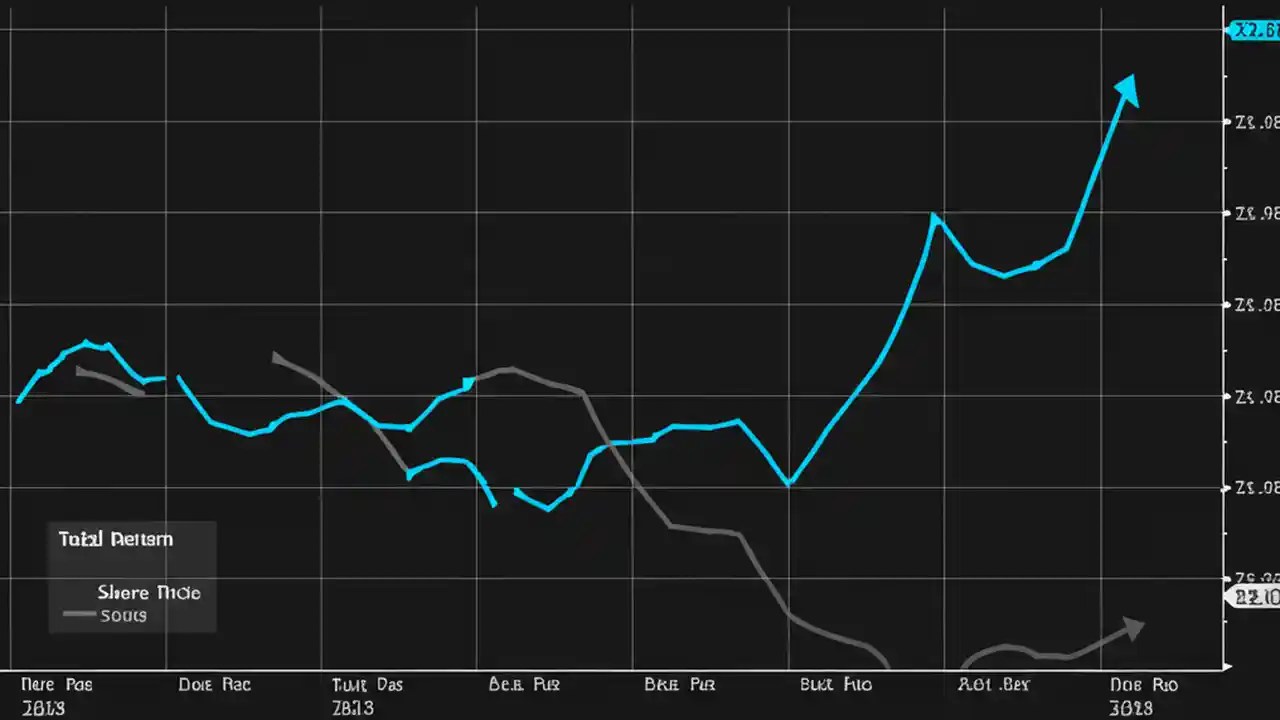
Task: Click the white price badge on the lower right axis
Action: [x=1252, y=597]
